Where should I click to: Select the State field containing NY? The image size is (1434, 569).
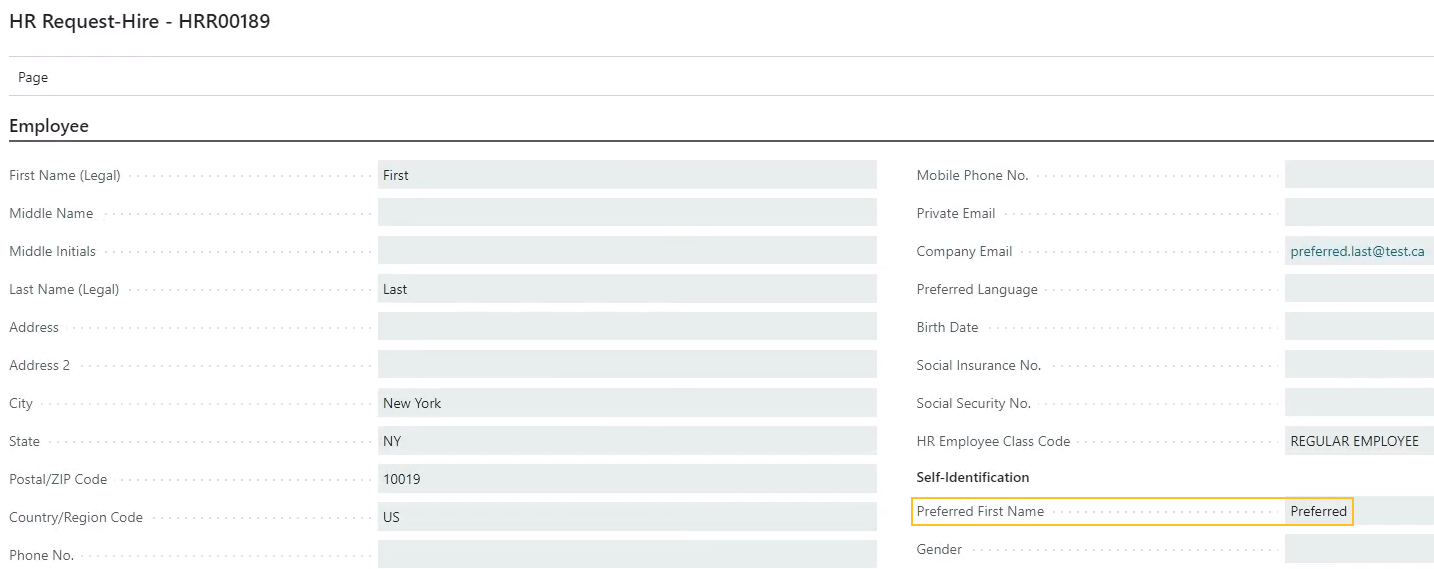626,441
